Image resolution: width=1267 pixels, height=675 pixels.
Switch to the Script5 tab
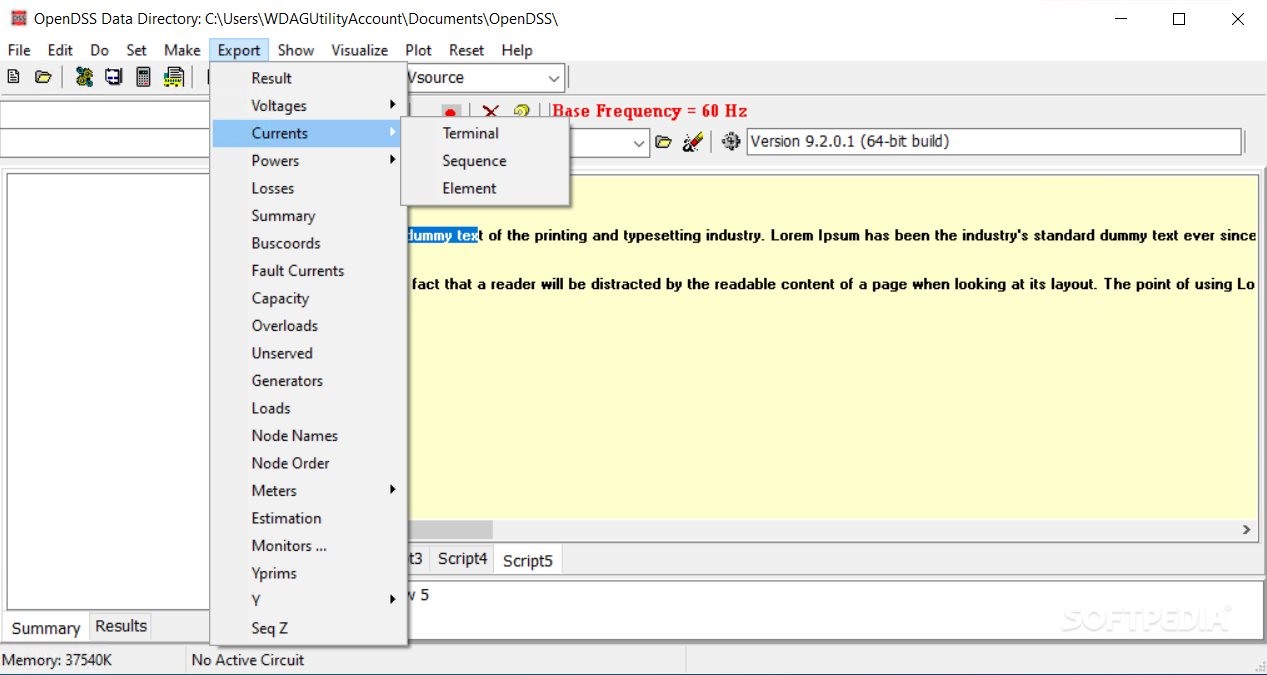(x=528, y=560)
